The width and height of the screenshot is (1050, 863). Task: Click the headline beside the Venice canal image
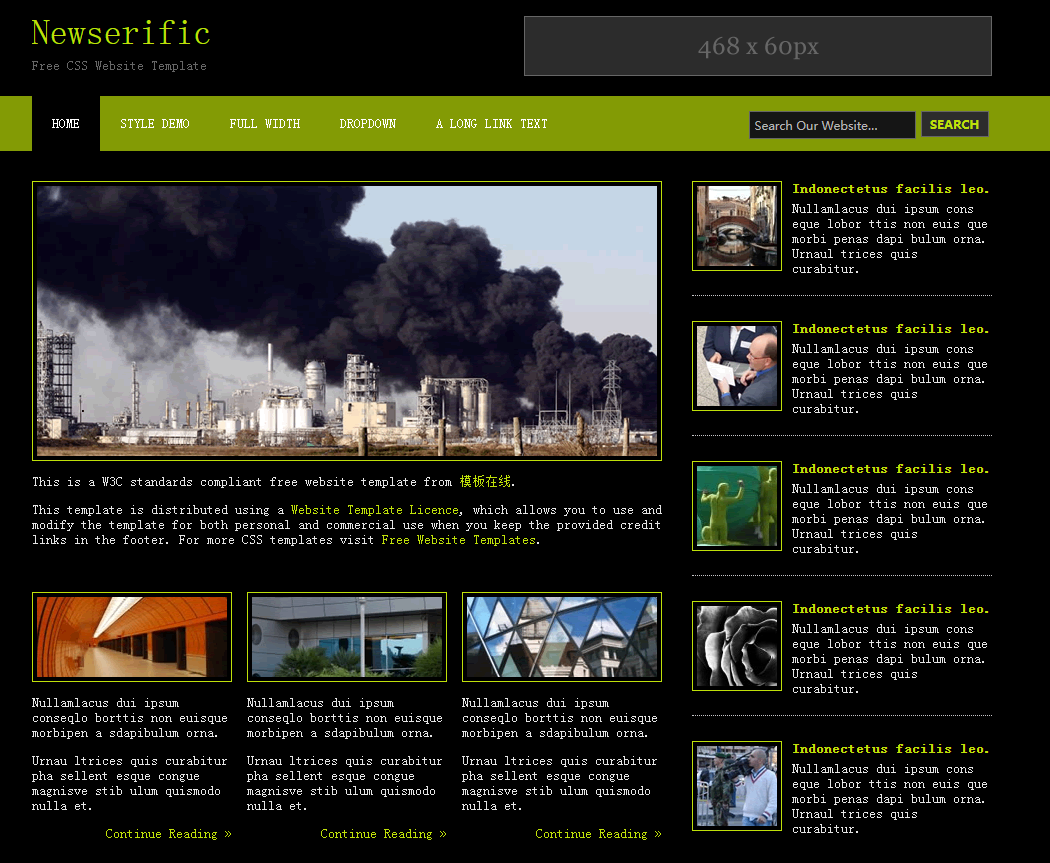click(x=891, y=189)
